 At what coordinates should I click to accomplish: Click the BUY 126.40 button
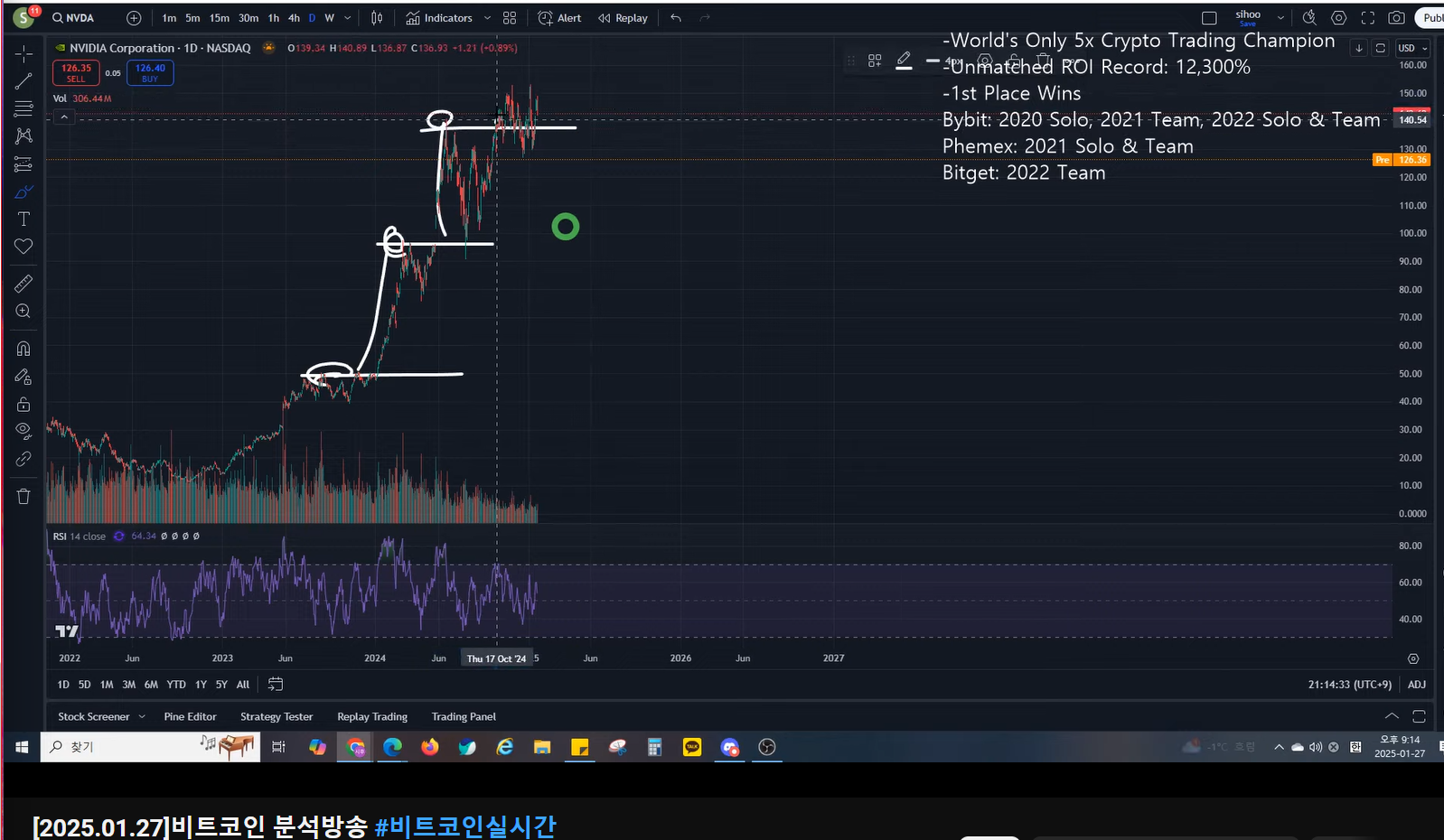pyautogui.click(x=150, y=72)
